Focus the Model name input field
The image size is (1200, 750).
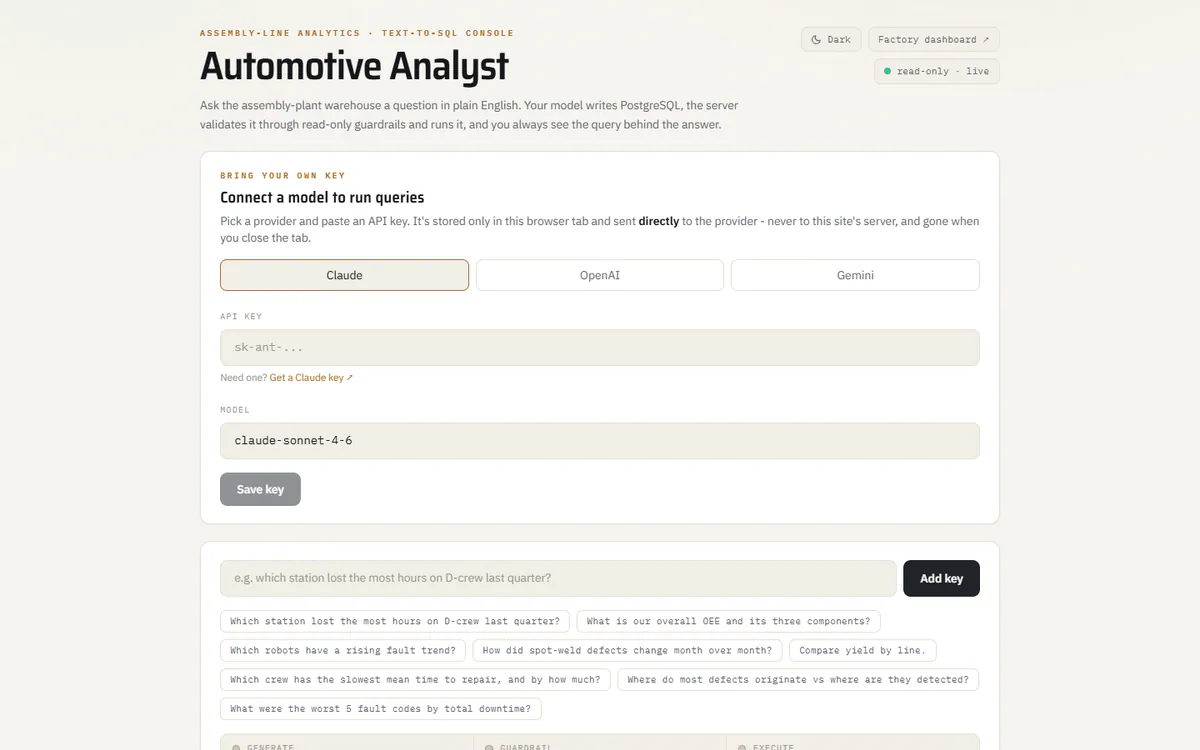click(x=600, y=441)
